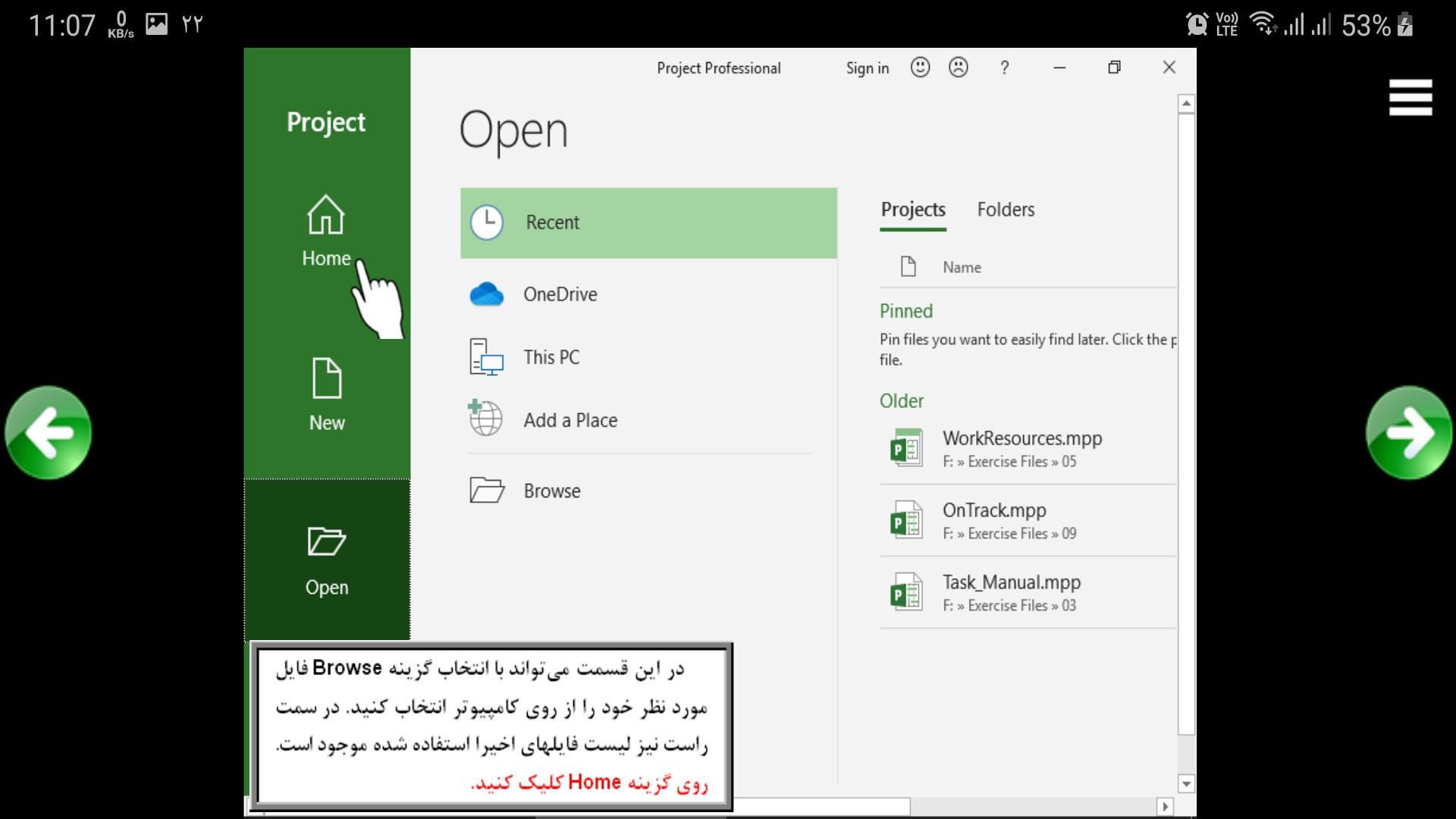Viewport: 1456px width, 819px height.
Task: Click the document icon in Name header
Action: (908, 266)
